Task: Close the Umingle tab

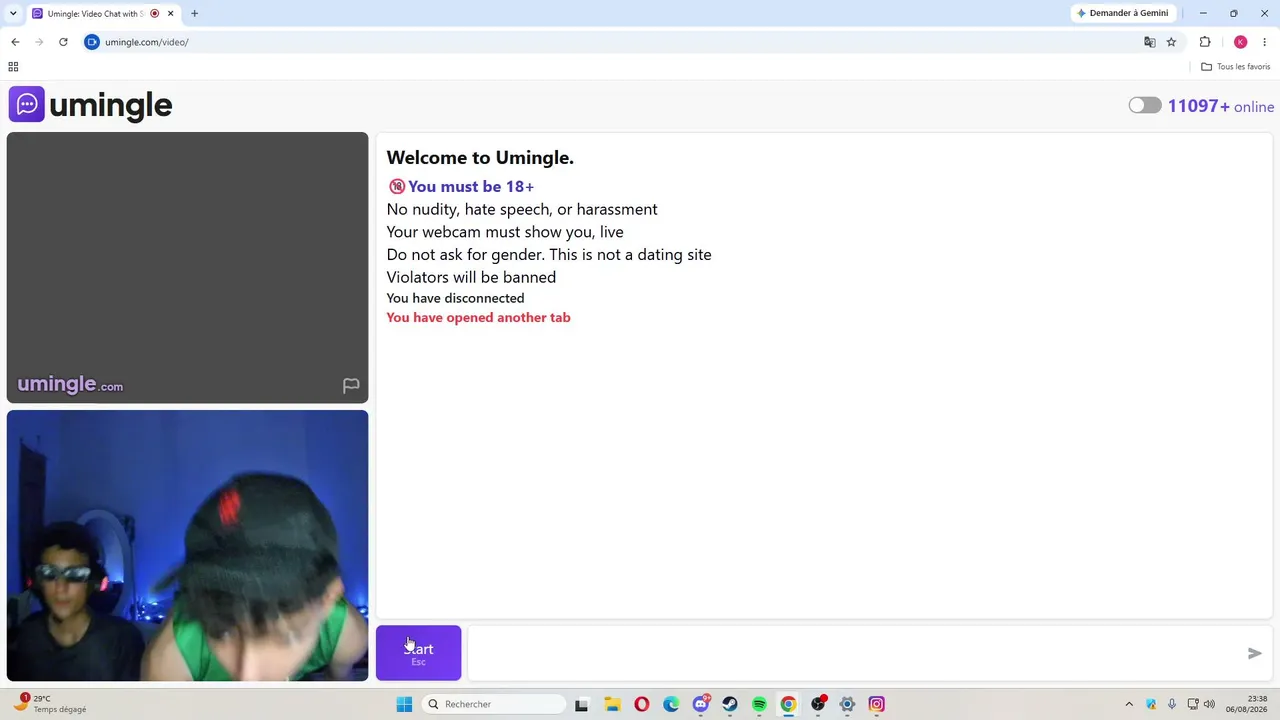Action: coord(171,14)
